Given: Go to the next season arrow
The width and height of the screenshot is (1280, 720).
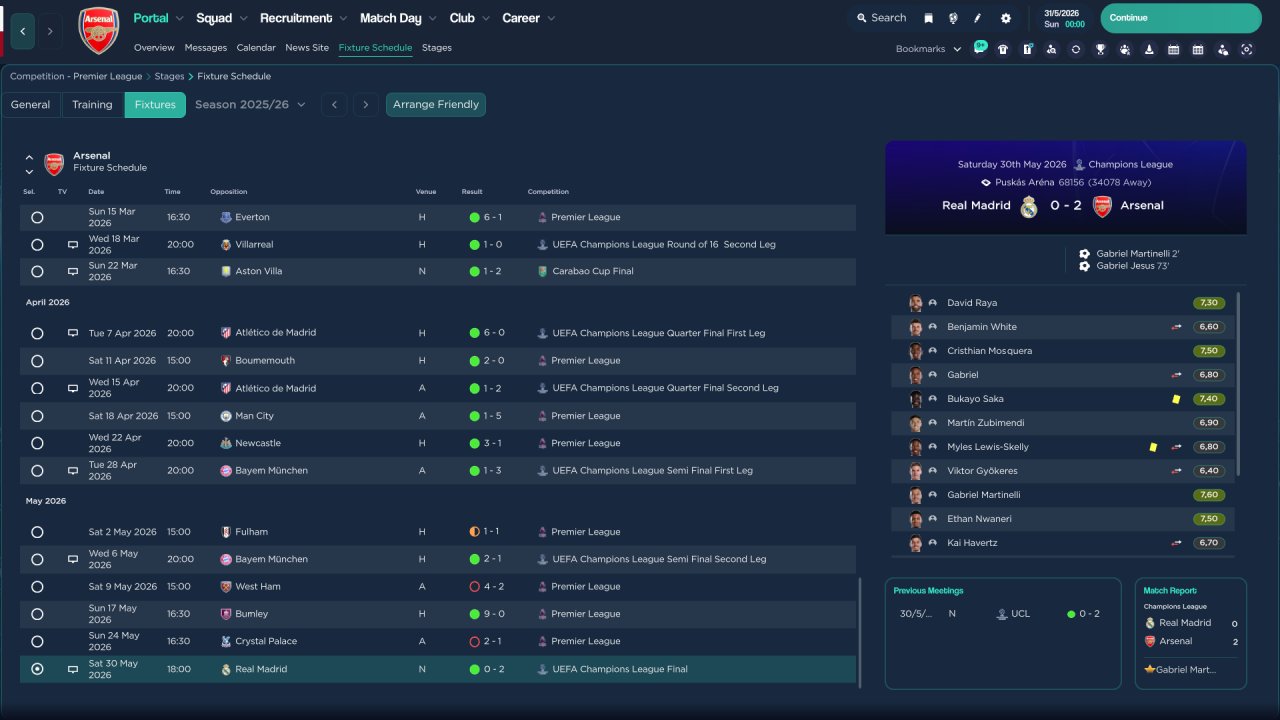Looking at the screenshot, I should click(365, 105).
